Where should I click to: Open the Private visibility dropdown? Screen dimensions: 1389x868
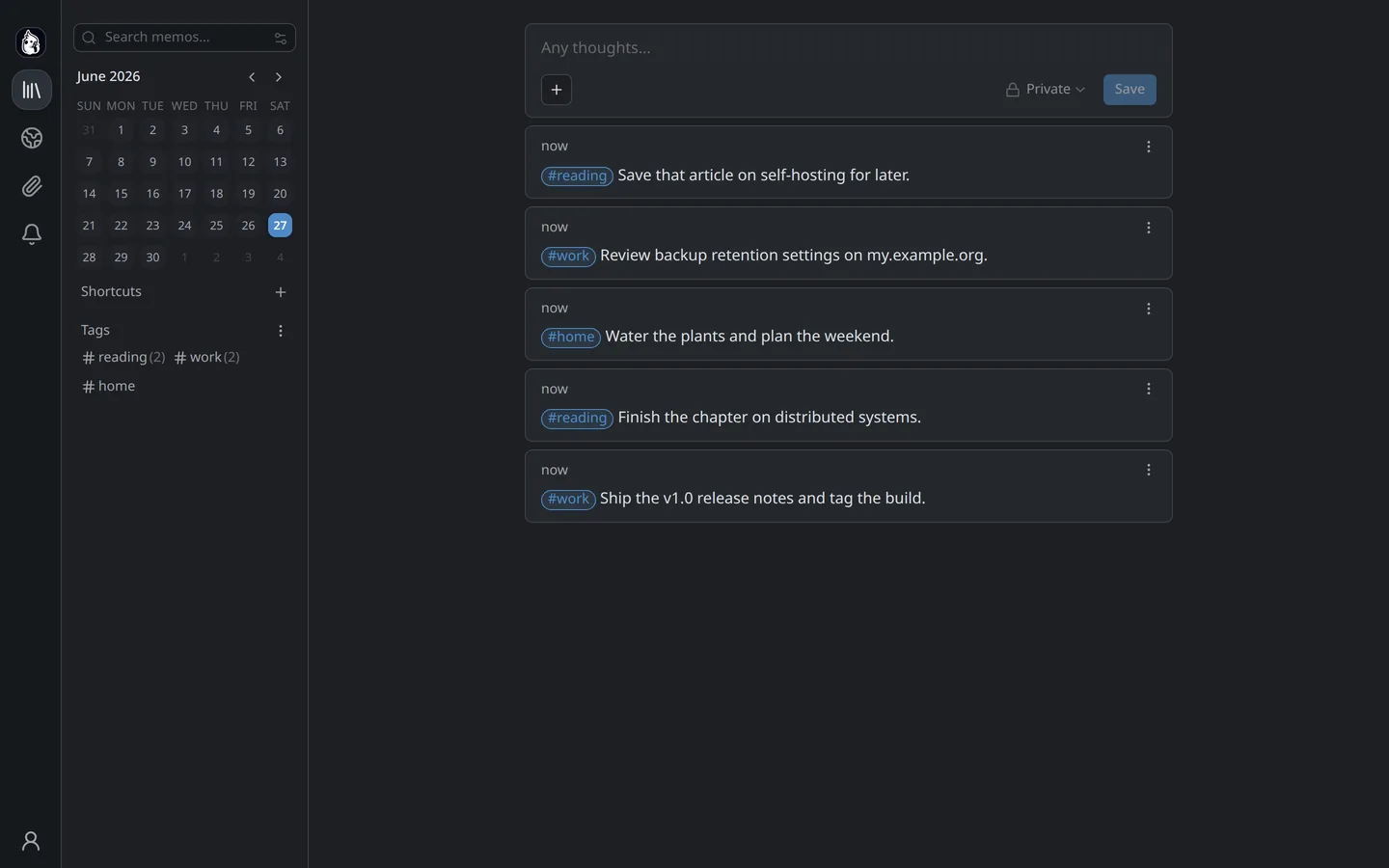click(x=1046, y=90)
